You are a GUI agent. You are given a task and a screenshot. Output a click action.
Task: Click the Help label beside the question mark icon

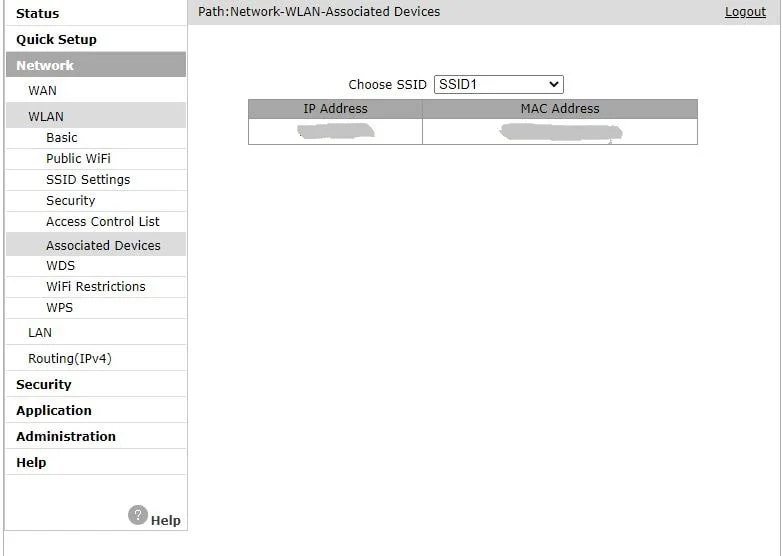(x=166, y=521)
